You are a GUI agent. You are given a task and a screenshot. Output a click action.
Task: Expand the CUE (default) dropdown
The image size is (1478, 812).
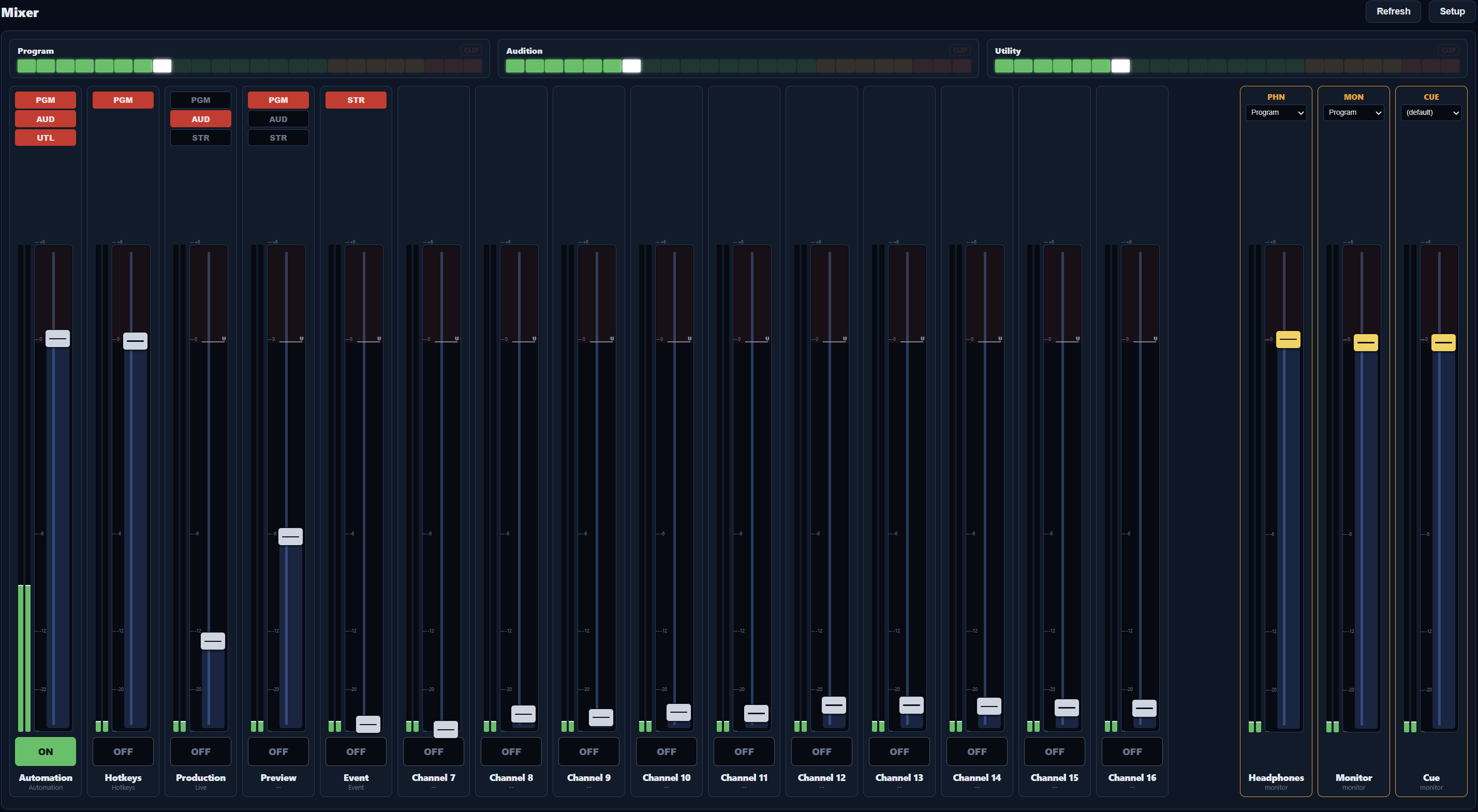(x=1431, y=112)
